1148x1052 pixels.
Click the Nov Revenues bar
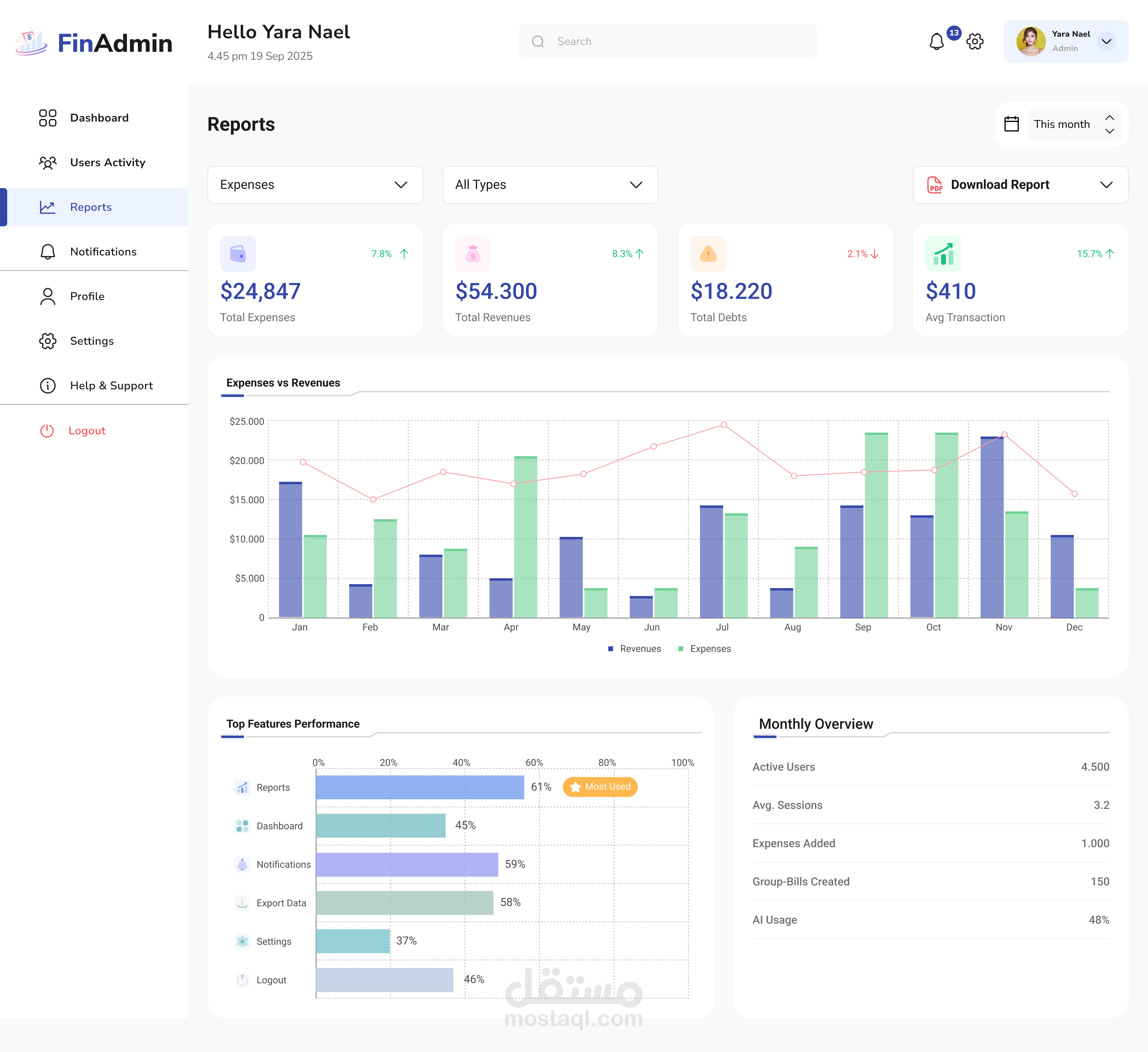(x=992, y=527)
